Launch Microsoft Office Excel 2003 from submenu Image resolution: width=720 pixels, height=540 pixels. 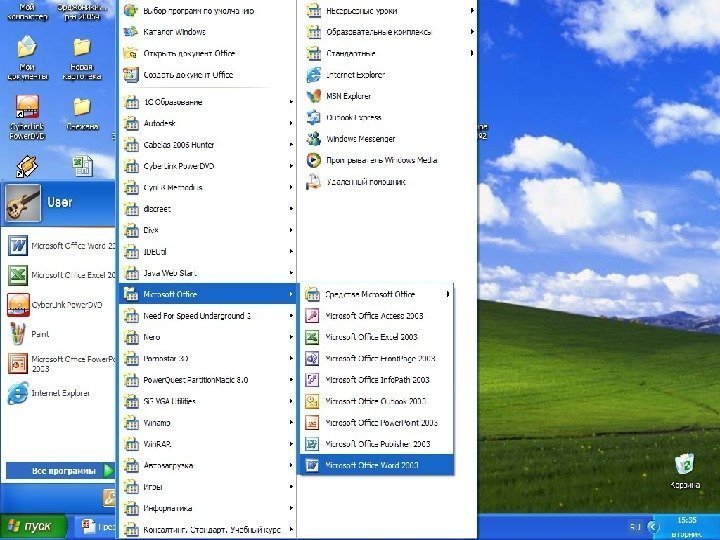[377, 337]
